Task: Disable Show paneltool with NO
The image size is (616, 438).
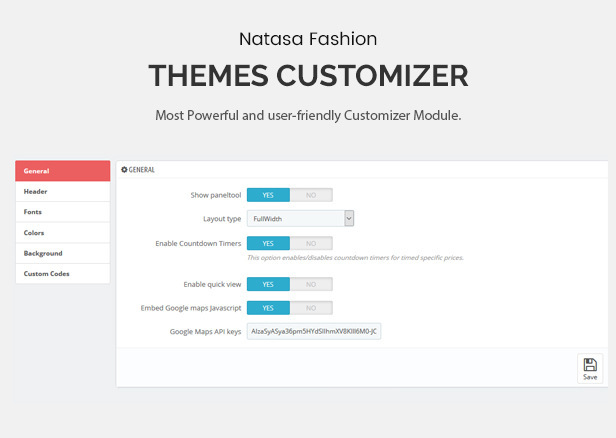Action: pos(311,195)
